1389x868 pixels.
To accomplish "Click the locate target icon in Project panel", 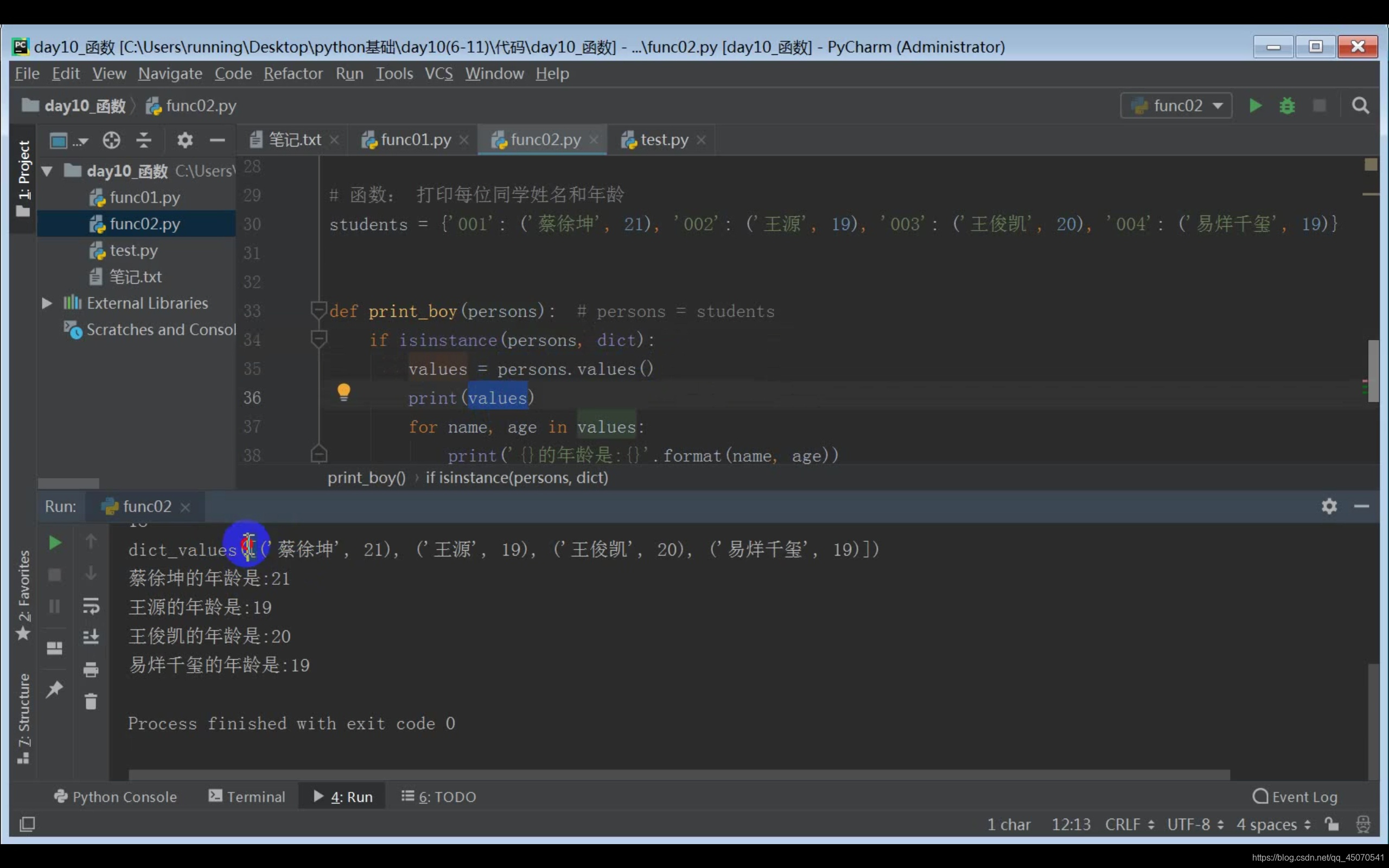I will pyautogui.click(x=111, y=140).
